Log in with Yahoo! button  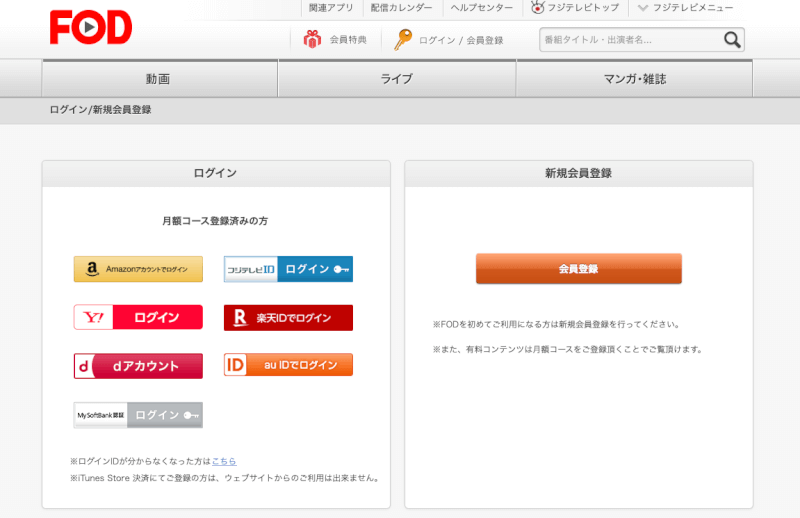pyautogui.click(x=138, y=317)
